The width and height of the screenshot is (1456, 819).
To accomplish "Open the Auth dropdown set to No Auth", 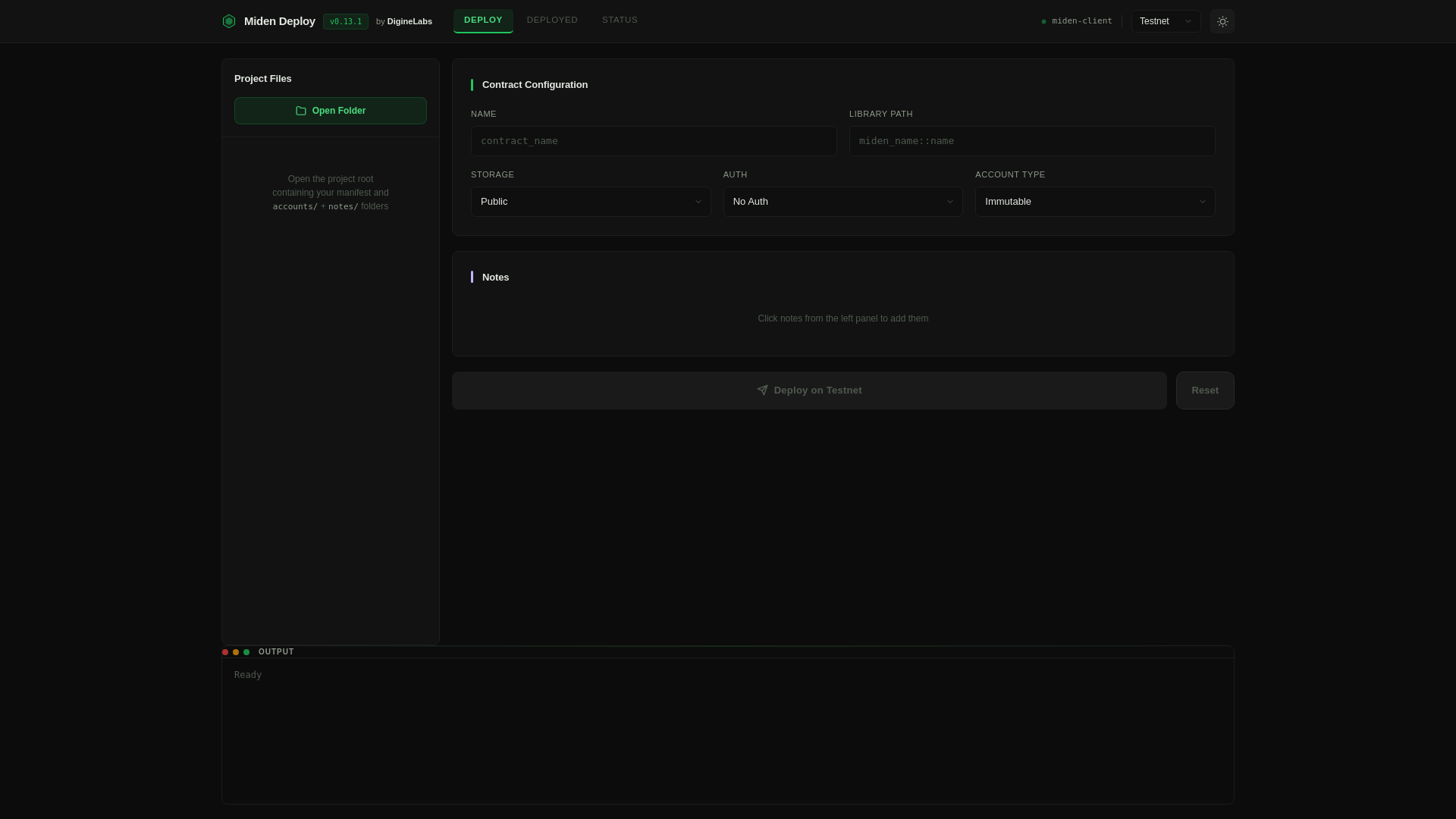I will pyautogui.click(x=843, y=202).
